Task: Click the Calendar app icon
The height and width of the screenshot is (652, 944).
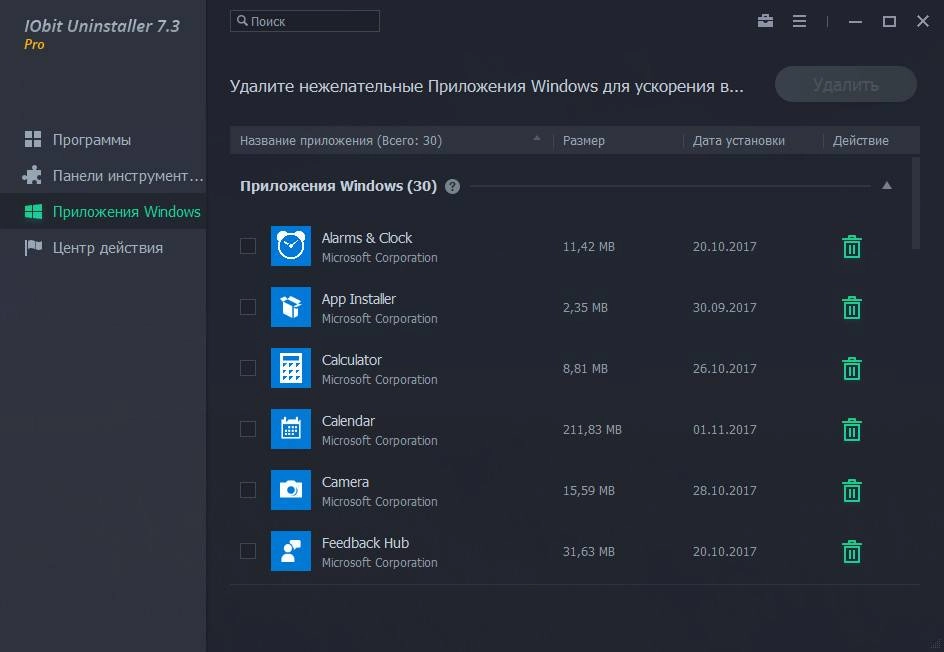Action: tap(291, 429)
